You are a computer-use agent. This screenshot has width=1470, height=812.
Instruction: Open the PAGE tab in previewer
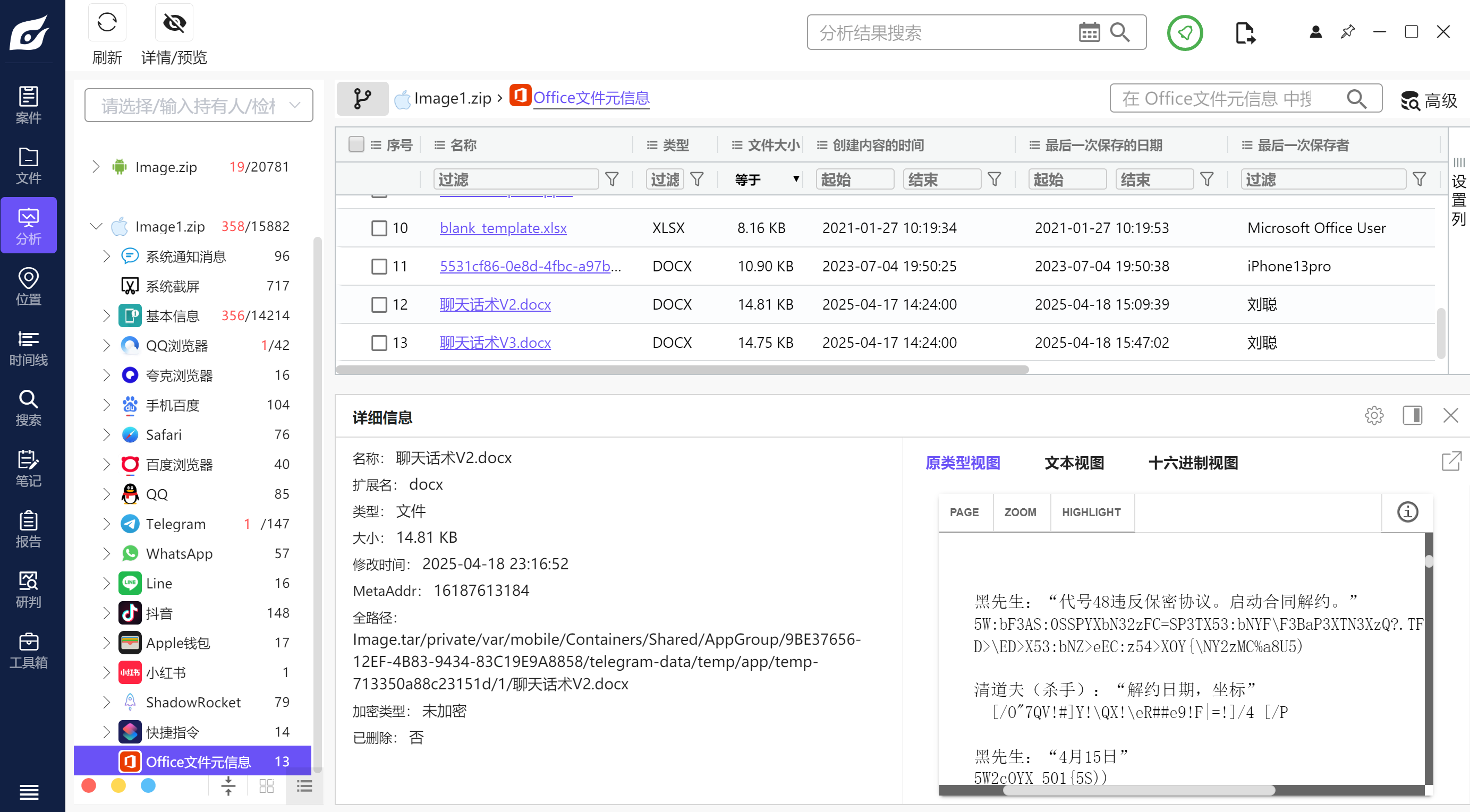(964, 512)
